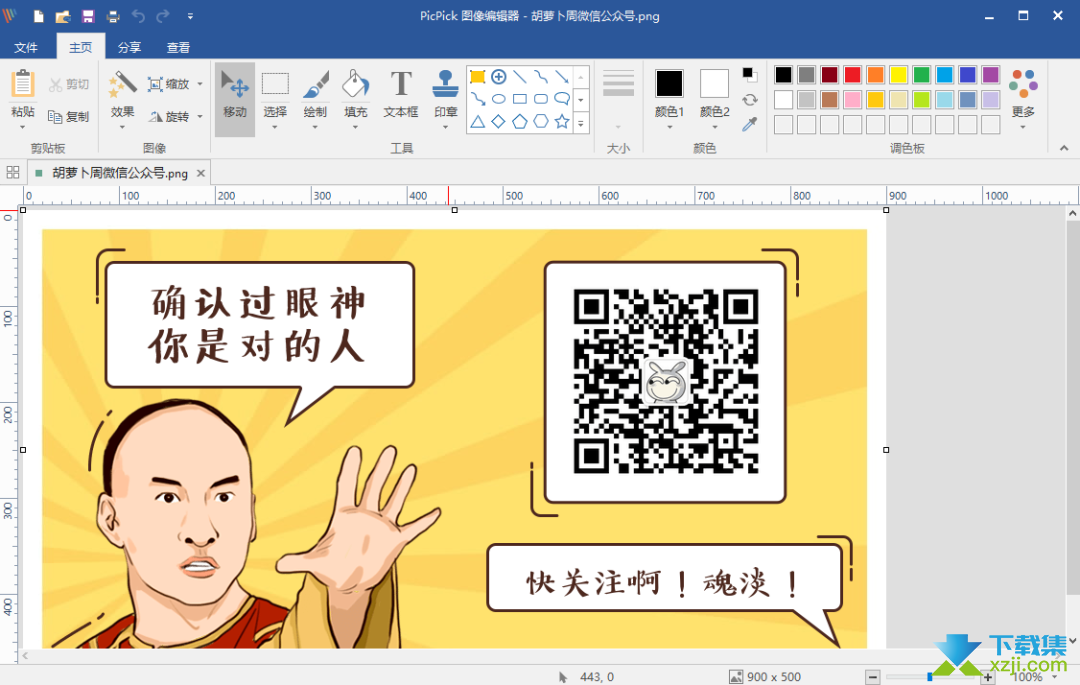This screenshot has width=1080, height=685.
Task: Click the 复制 button
Action: click(69, 116)
